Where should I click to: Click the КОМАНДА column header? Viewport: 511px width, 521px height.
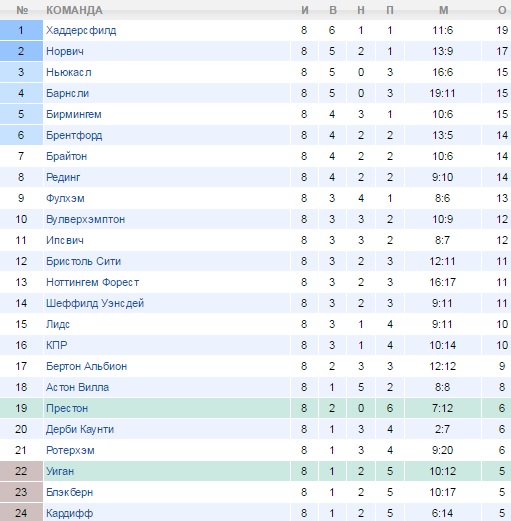pyautogui.click(x=74, y=10)
